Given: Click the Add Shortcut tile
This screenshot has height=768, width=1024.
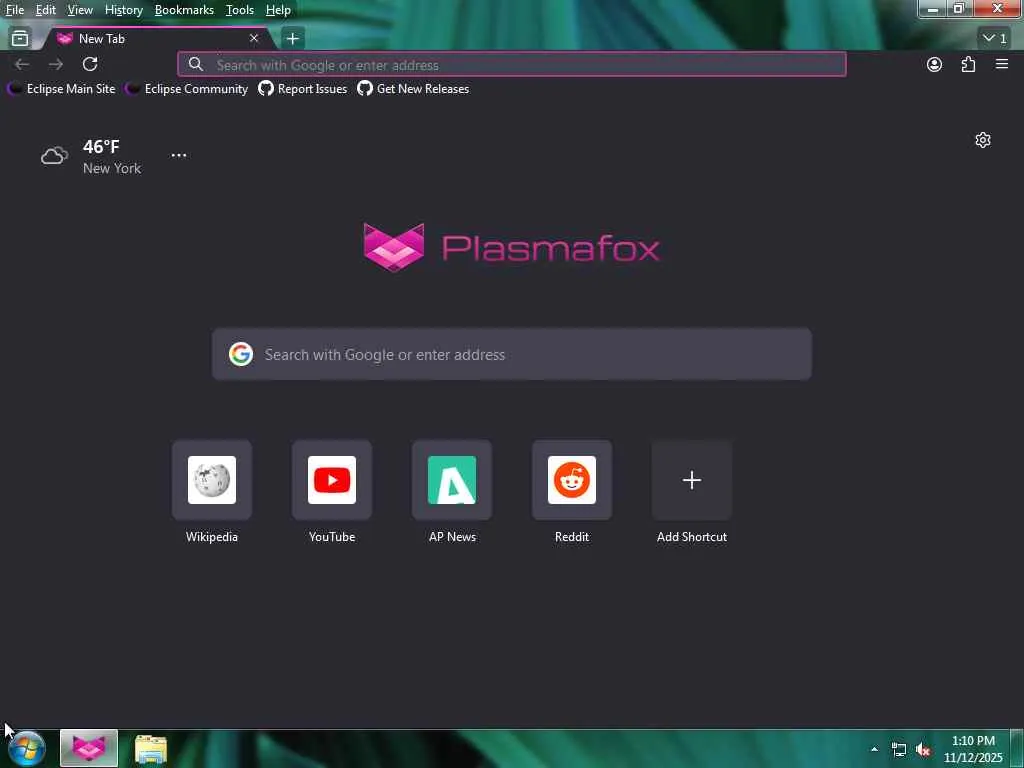Looking at the screenshot, I should (x=692, y=480).
